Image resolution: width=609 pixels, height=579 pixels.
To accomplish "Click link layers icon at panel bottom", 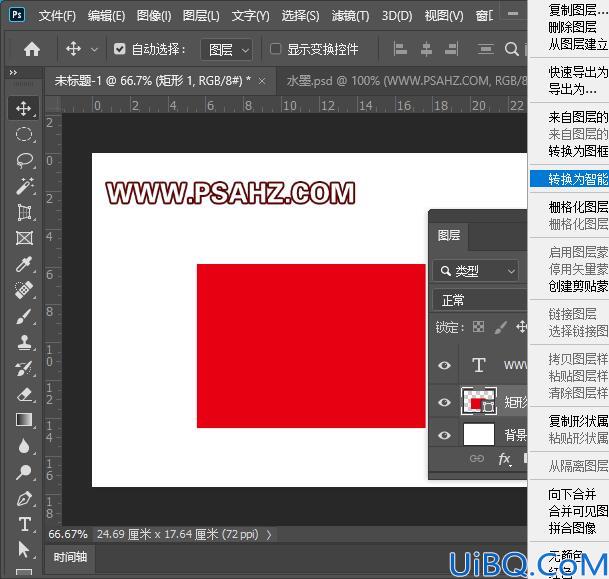I will (477, 459).
